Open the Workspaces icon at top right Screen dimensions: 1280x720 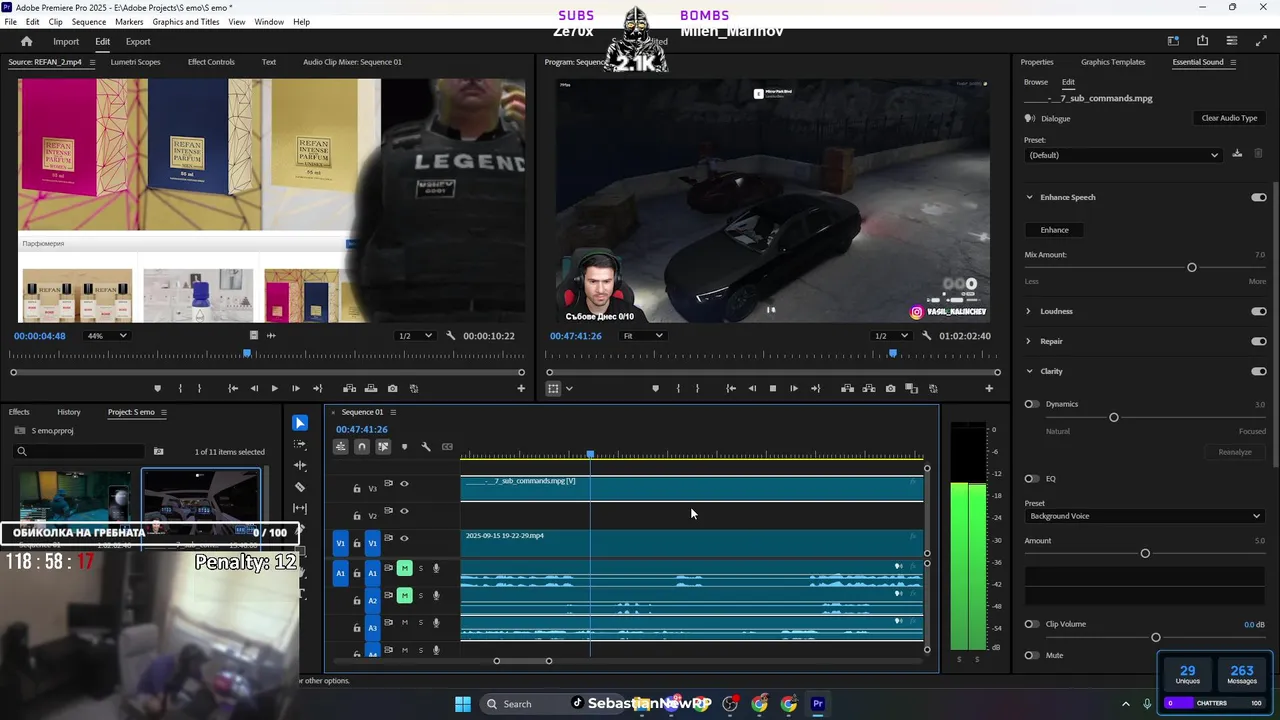1173,41
